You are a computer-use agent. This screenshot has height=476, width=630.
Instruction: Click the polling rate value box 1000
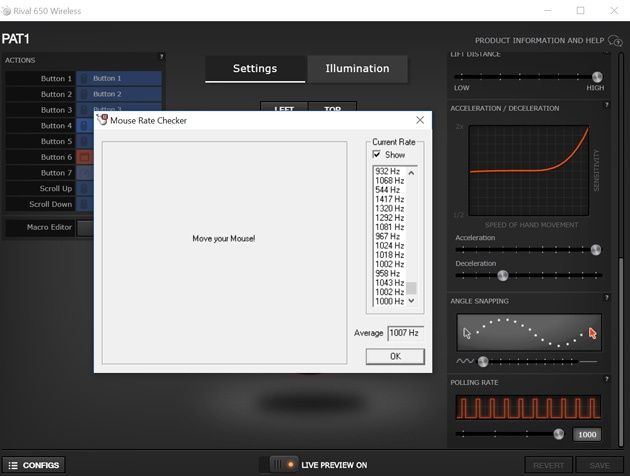(587, 435)
